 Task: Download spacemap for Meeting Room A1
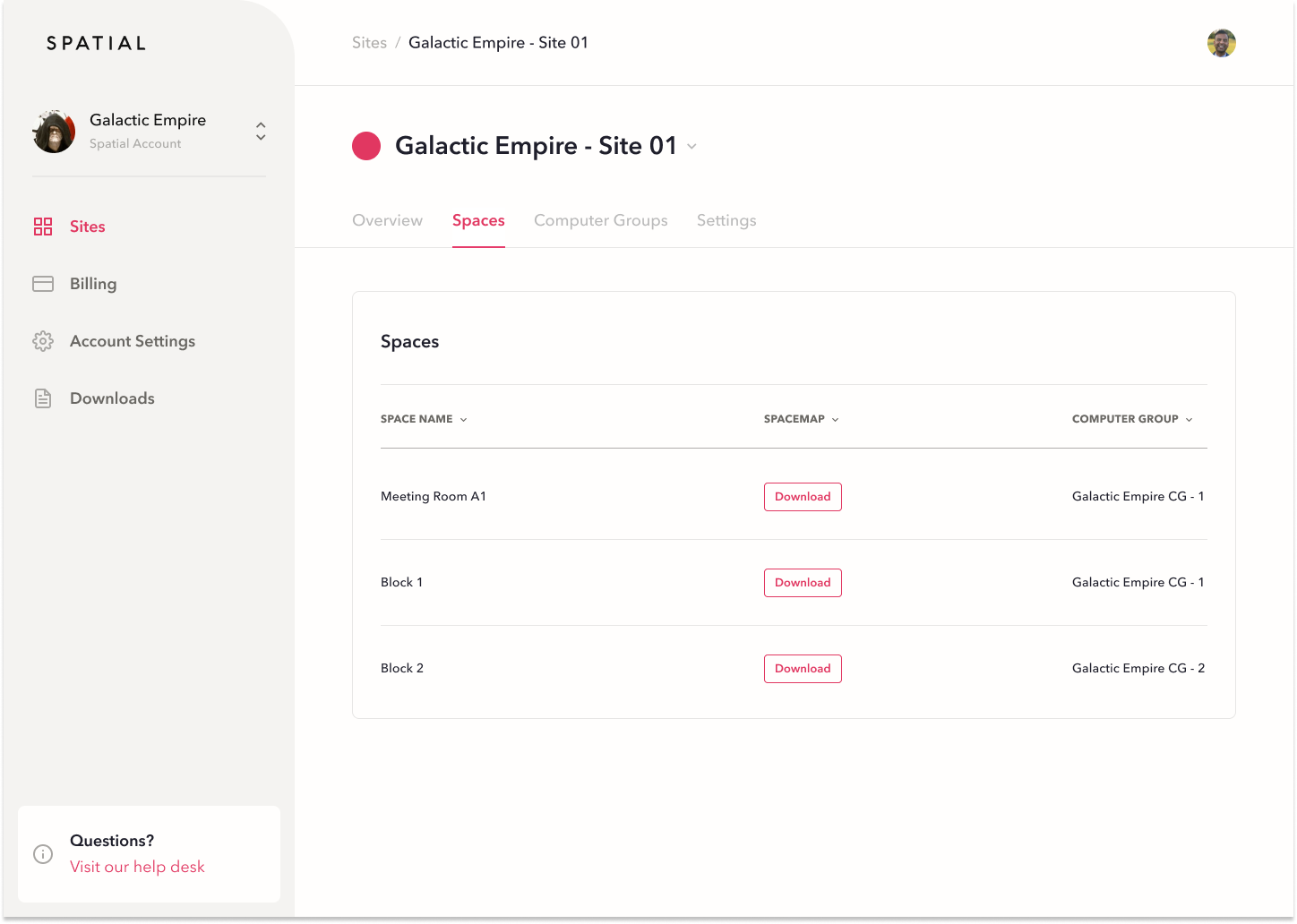coord(803,497)
